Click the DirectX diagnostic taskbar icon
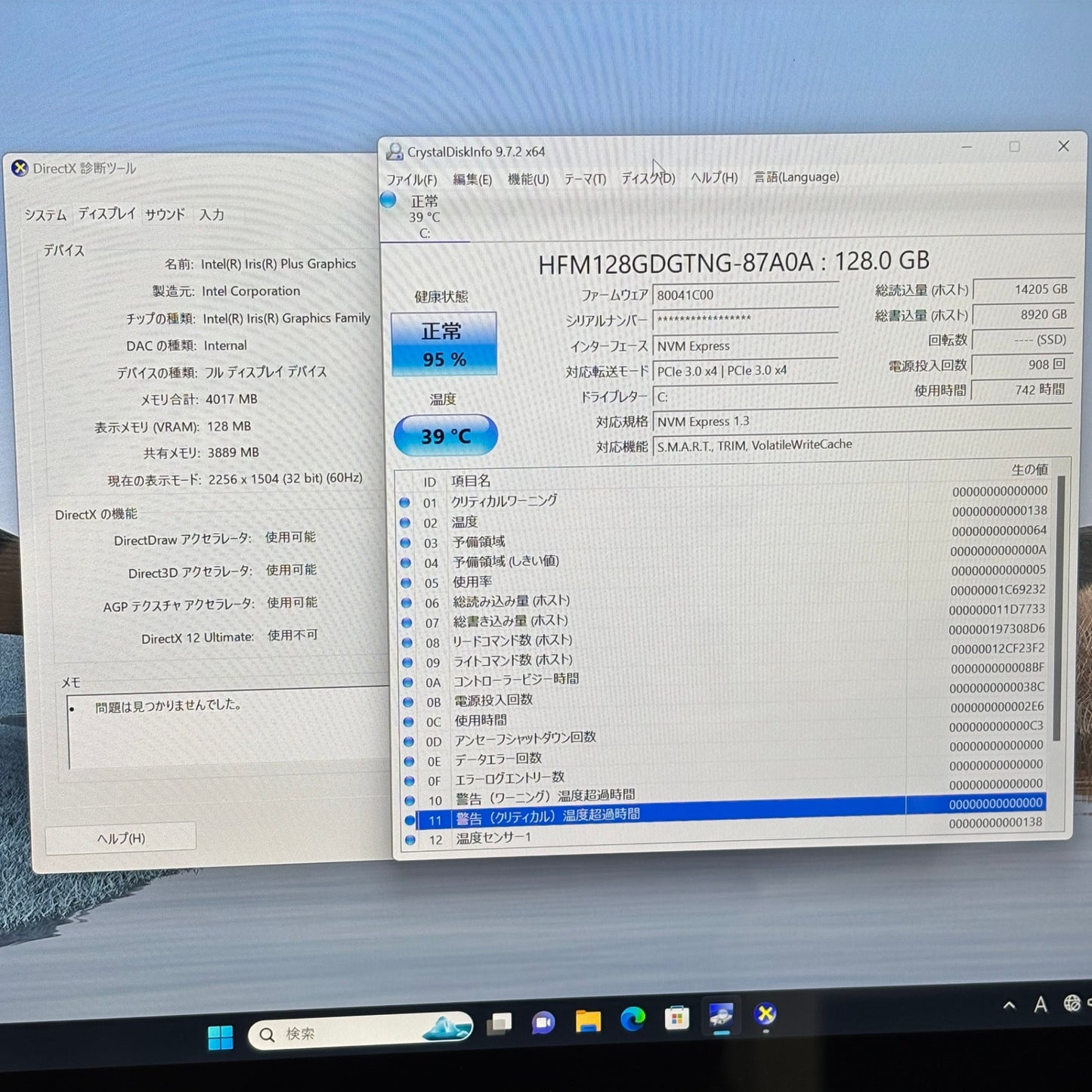This screenshot has height=1092, width=1092. 765,1013
